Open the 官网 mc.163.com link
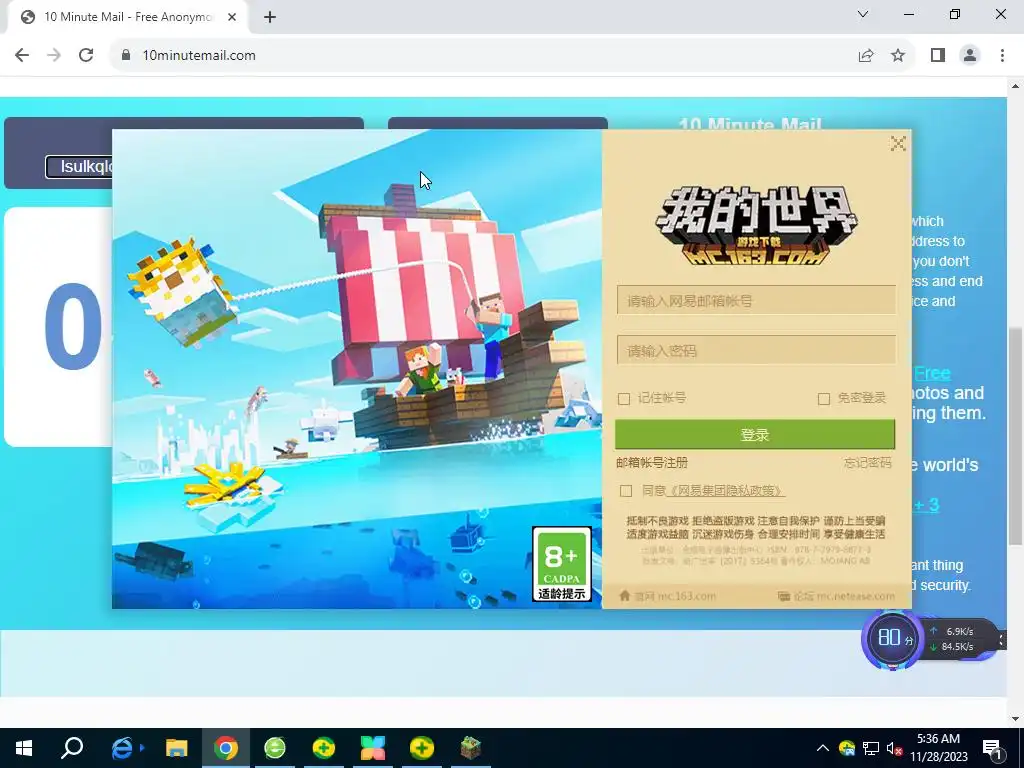1024x768 pixels. pos(667,596)
